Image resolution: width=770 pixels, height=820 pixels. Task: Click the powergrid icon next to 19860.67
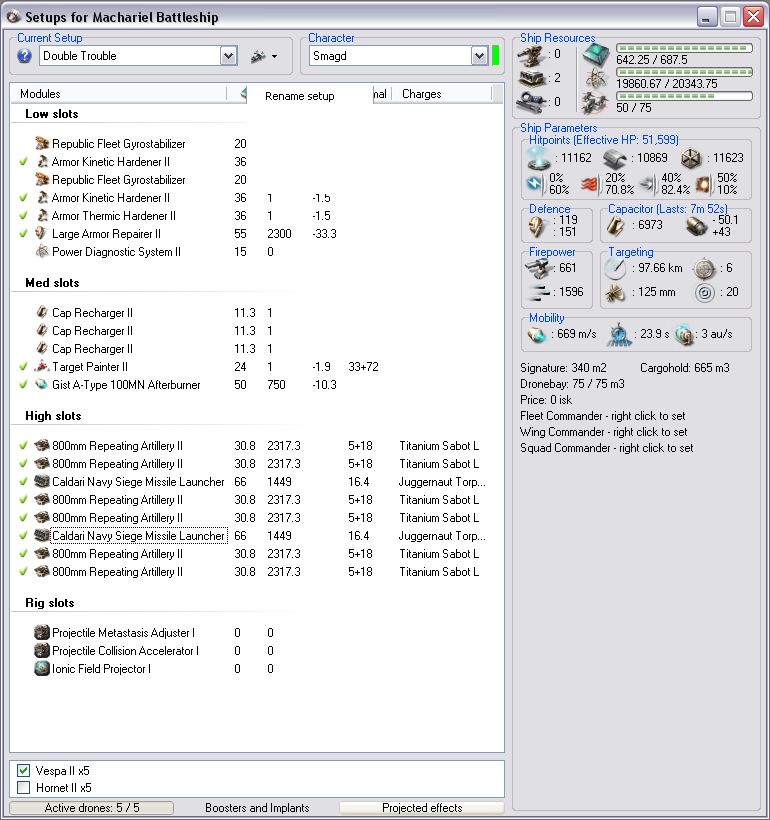pyautogui.click(x=596, y=79)
